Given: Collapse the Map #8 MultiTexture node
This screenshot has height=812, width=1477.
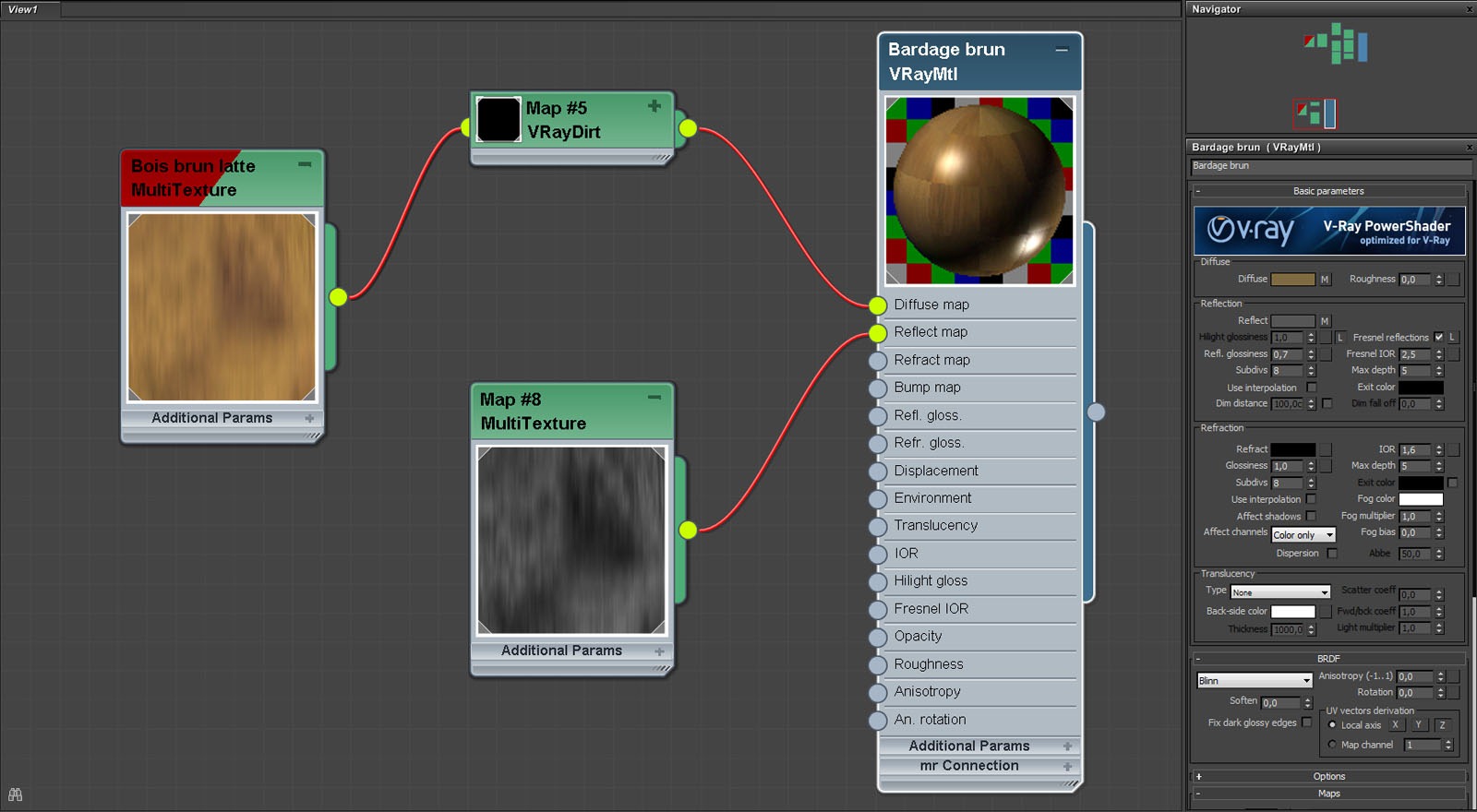Looking at the screenshot, I should 654,398.
